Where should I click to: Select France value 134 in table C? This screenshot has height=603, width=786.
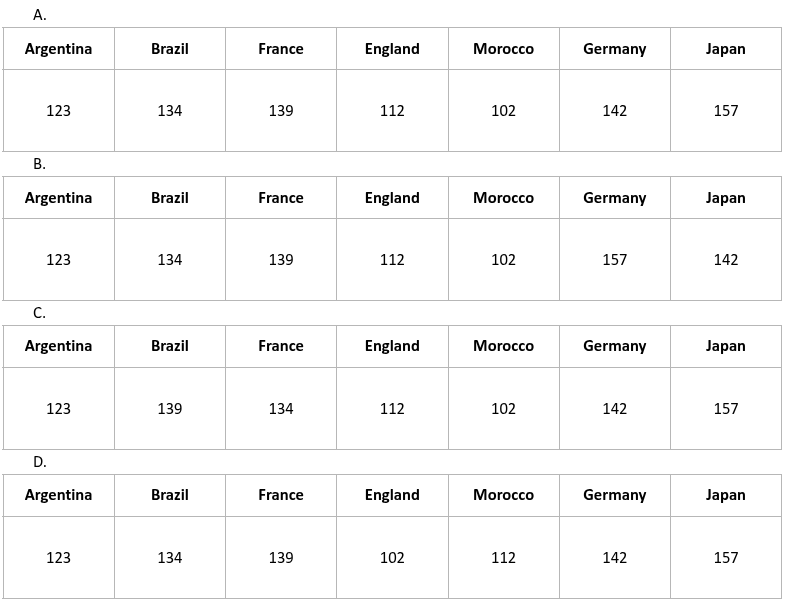(281, 409)
